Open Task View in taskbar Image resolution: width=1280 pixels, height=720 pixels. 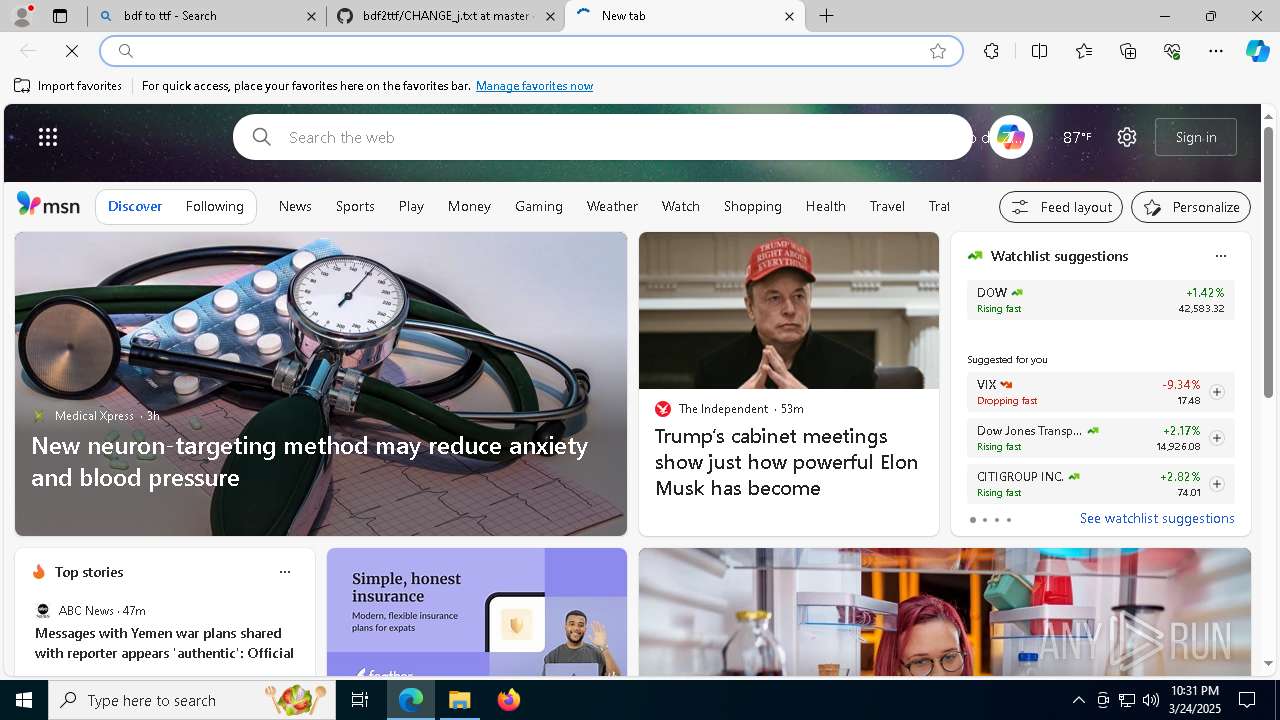[360, 700]
